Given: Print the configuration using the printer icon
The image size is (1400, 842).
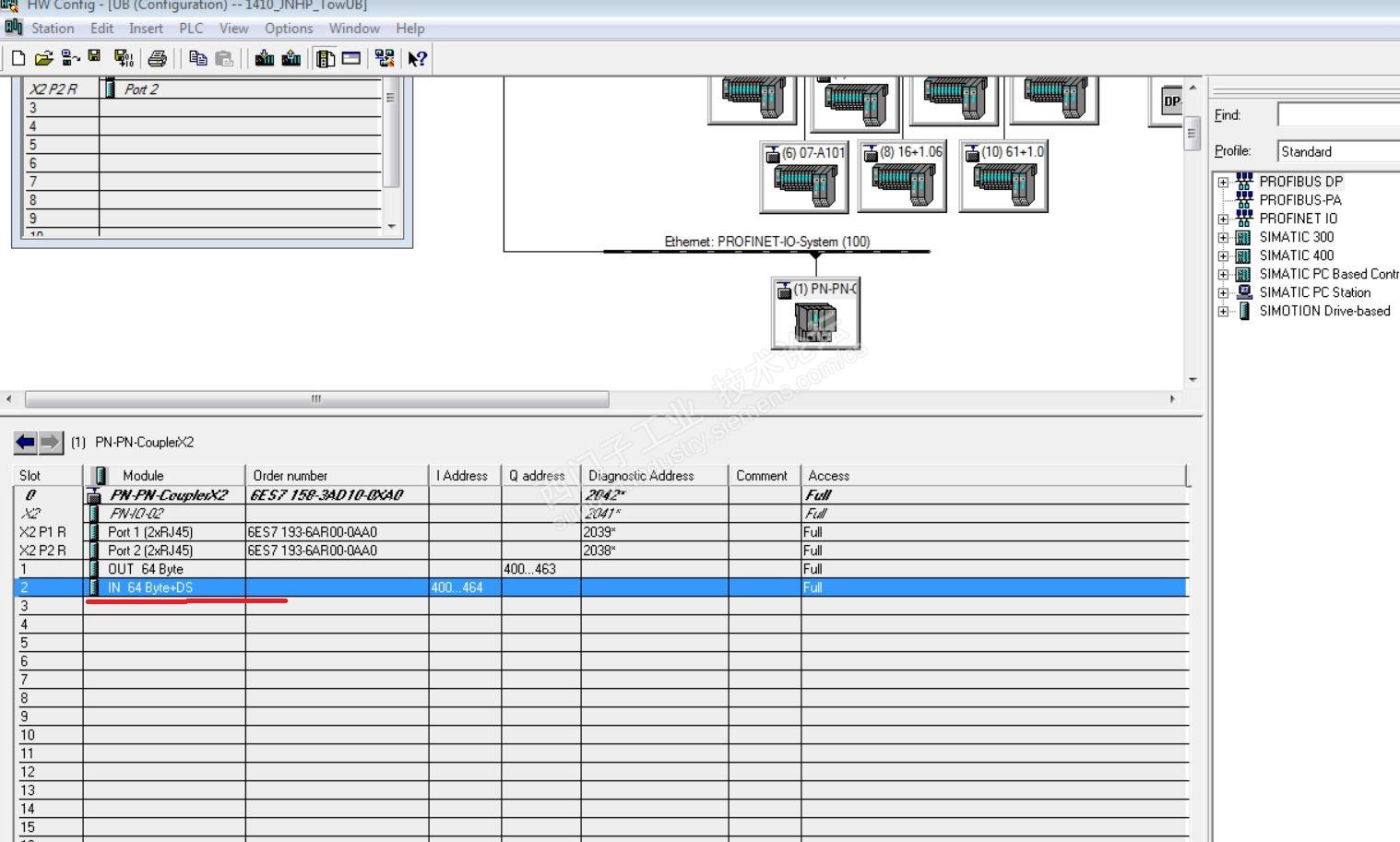Looking at the screenshot, I should pyautogui.click(x=158, y=59).
